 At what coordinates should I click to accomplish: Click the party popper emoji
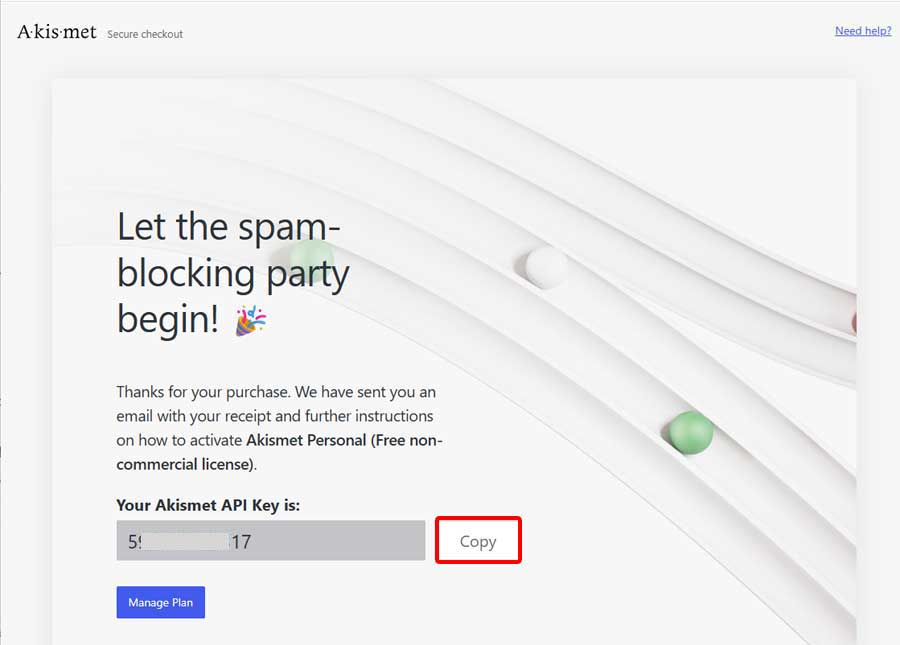(250, 320)
